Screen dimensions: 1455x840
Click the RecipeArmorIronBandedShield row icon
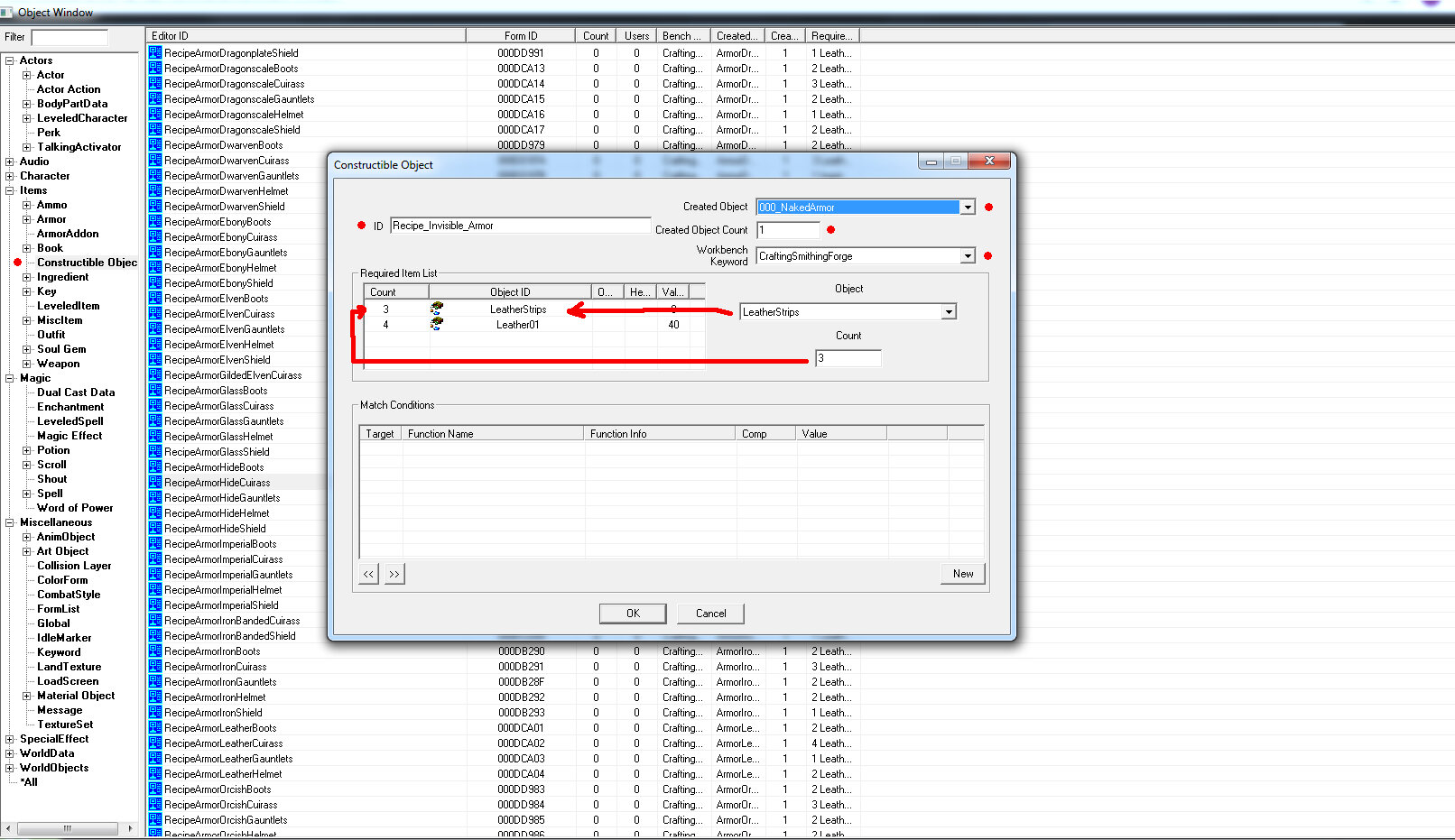(155, 636)
